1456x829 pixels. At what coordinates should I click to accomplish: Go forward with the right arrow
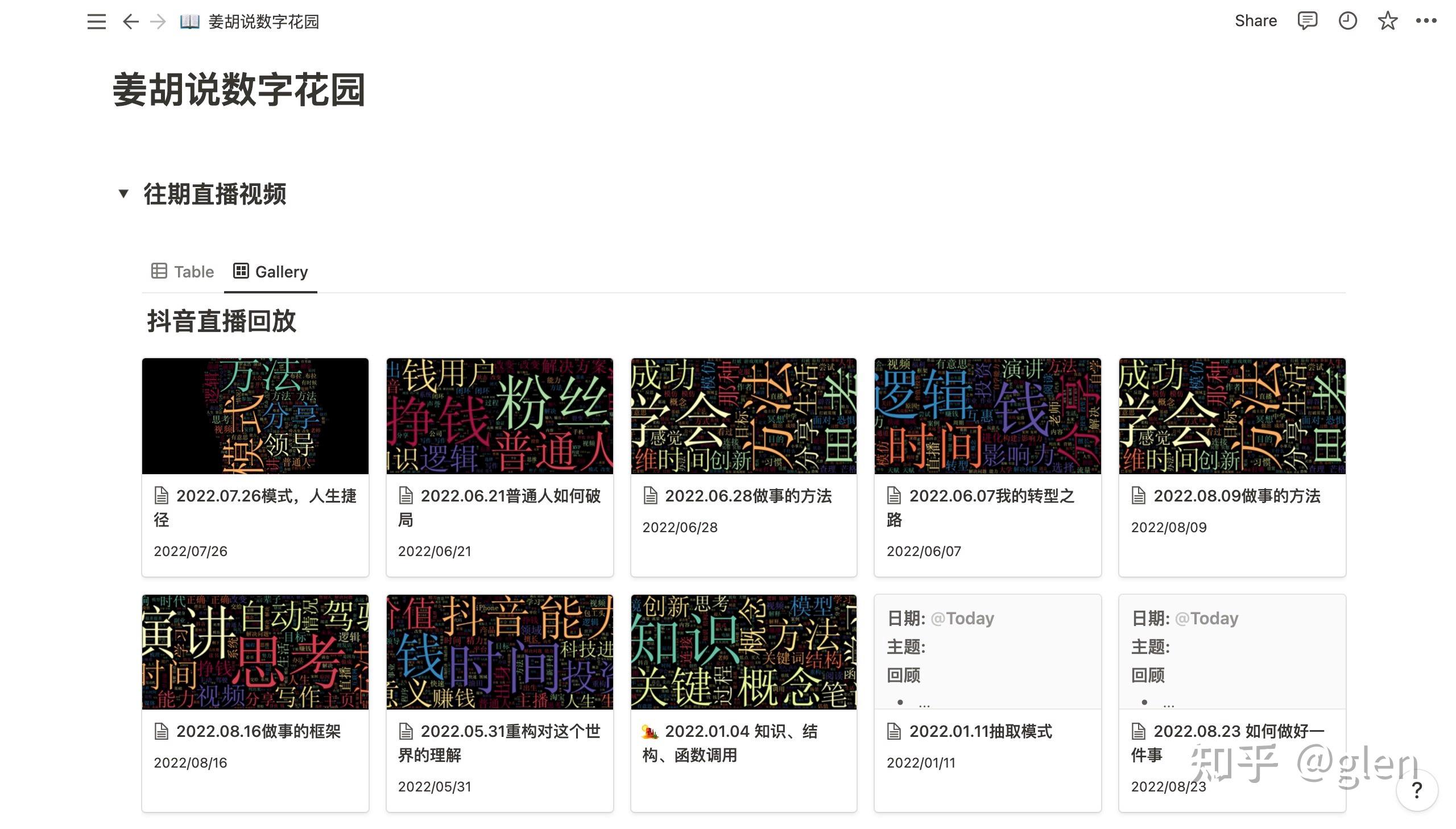tap(158, 22)
